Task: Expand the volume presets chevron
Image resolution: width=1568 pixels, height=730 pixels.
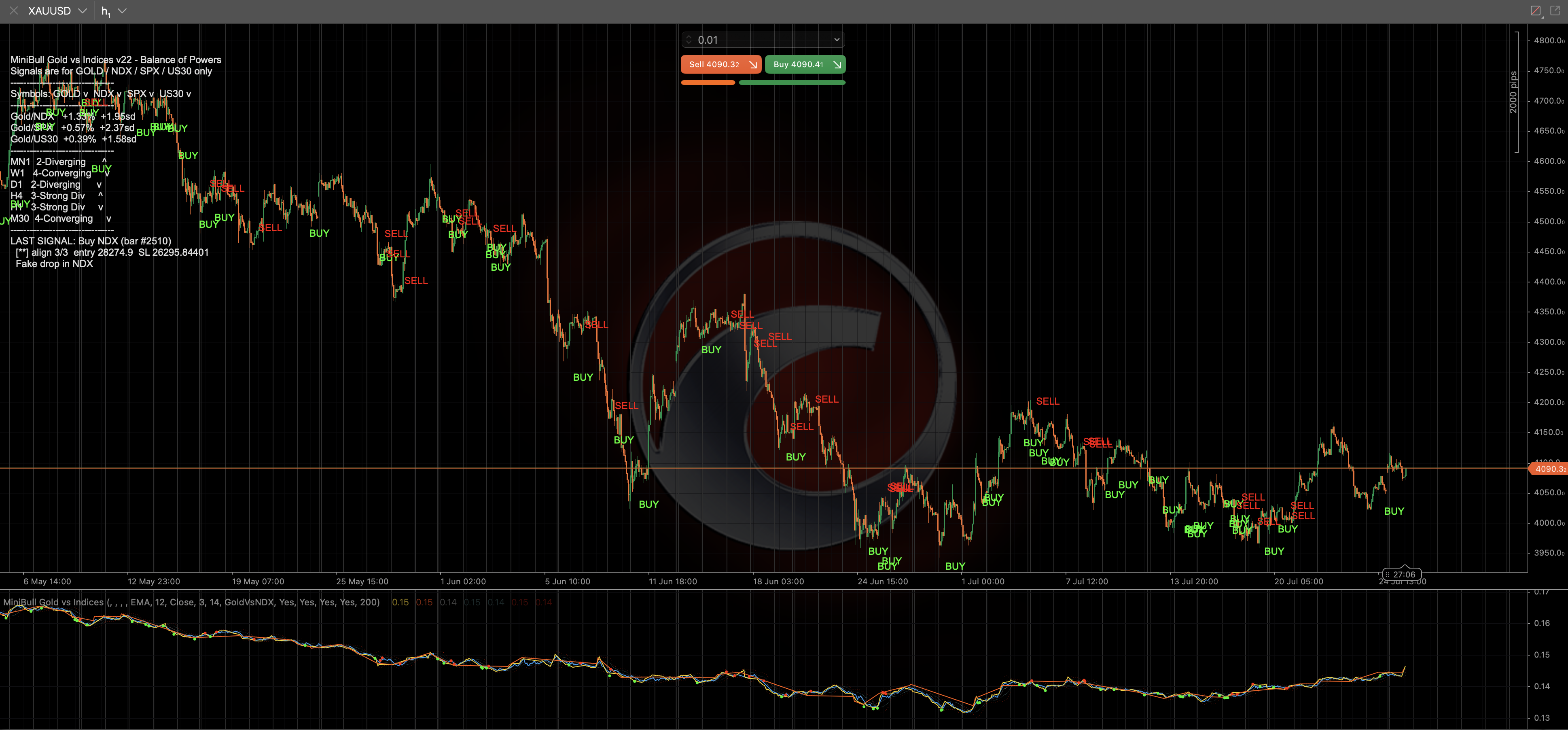Action: (836, 40)
